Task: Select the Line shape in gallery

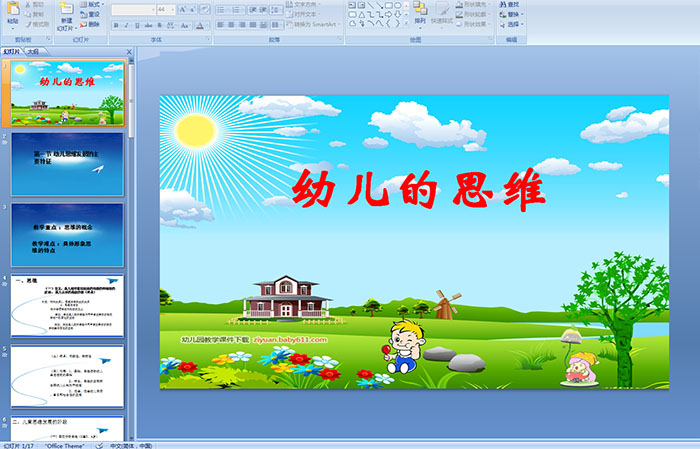Action: tap(370, 5)
